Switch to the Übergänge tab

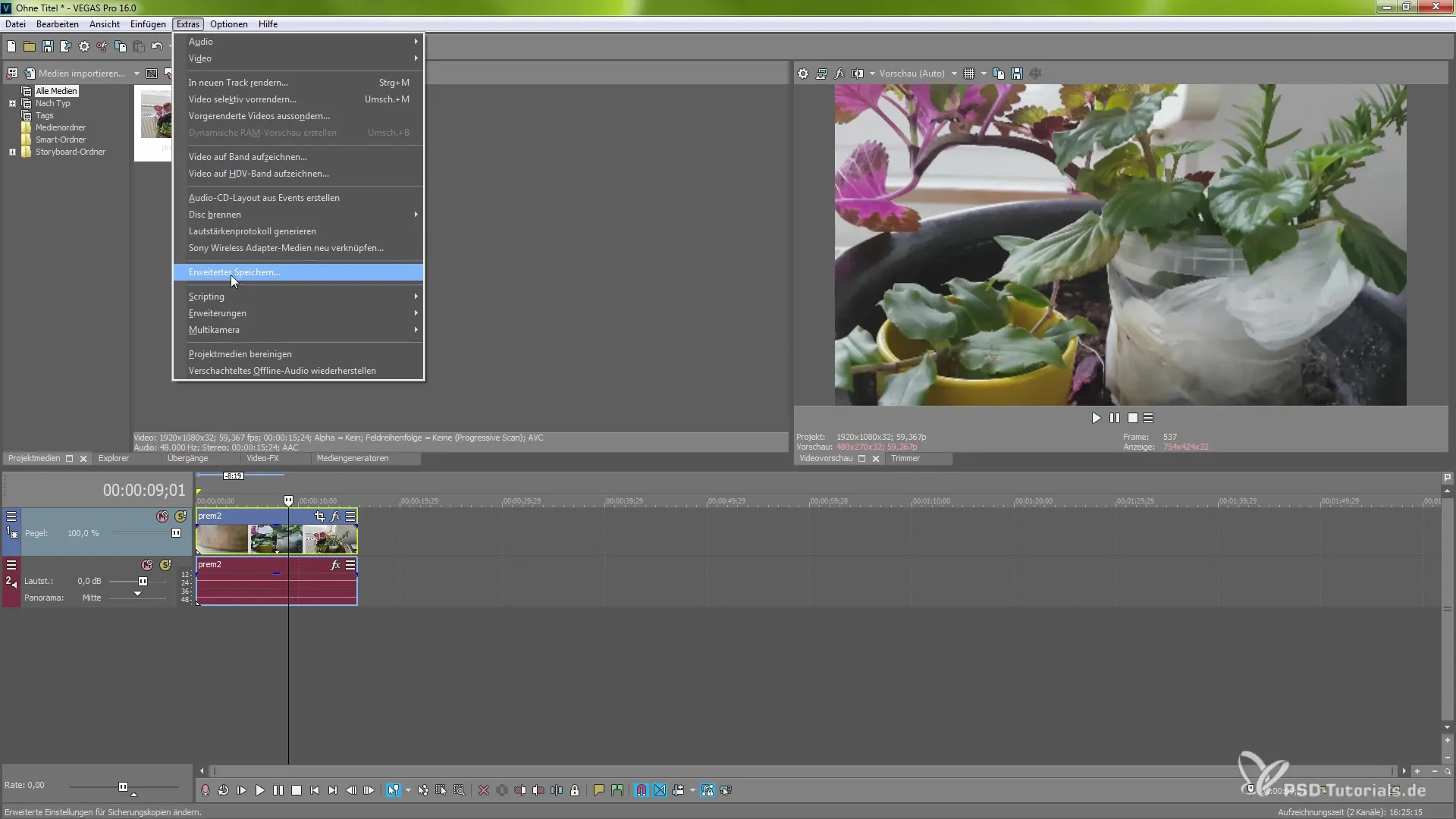click(x=187, y=459)
